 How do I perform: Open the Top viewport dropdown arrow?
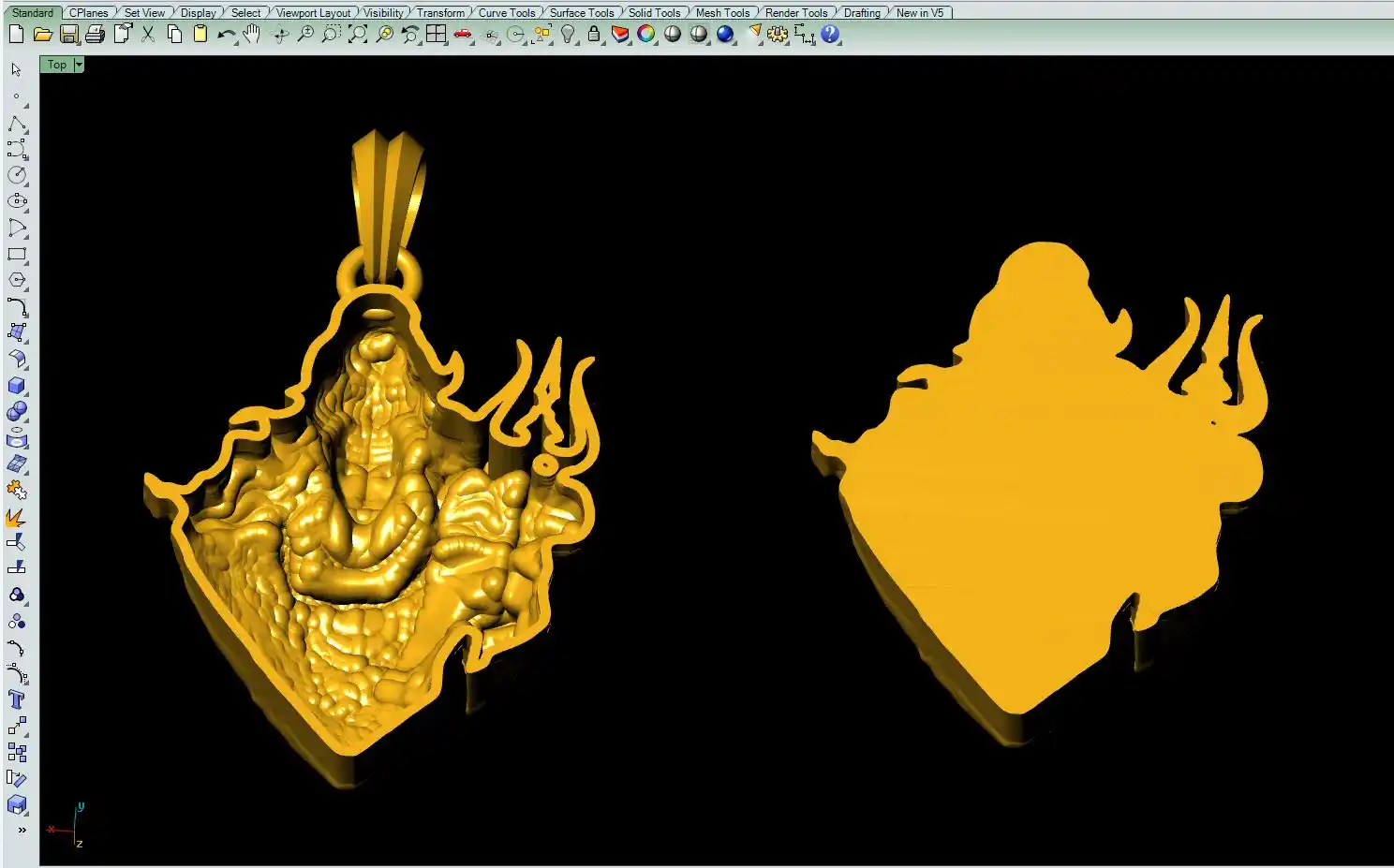pyautogui.click(x=79, y=65)
